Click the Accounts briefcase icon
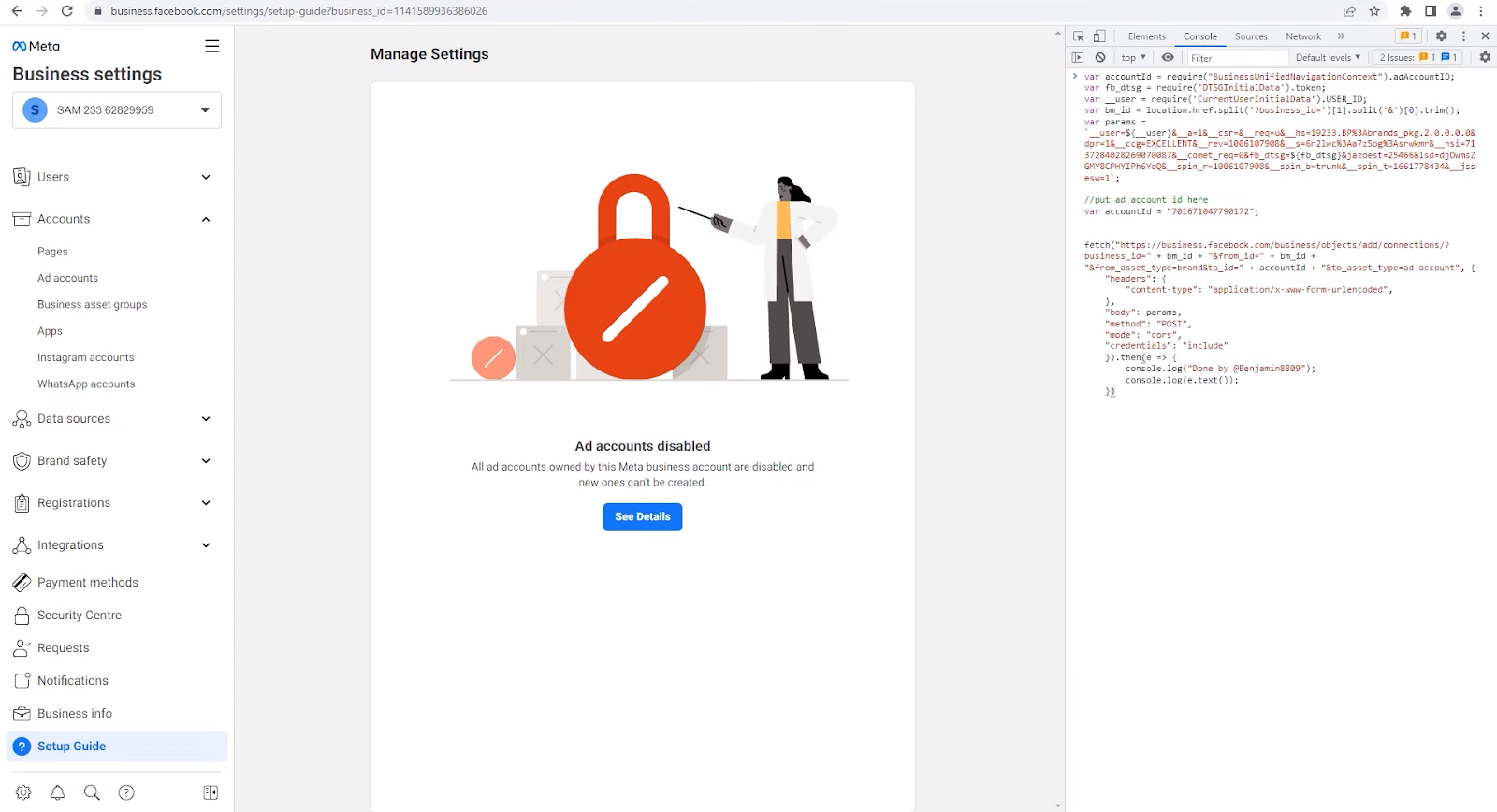Screen dimensions: 1497x812 tap(22, 219)
